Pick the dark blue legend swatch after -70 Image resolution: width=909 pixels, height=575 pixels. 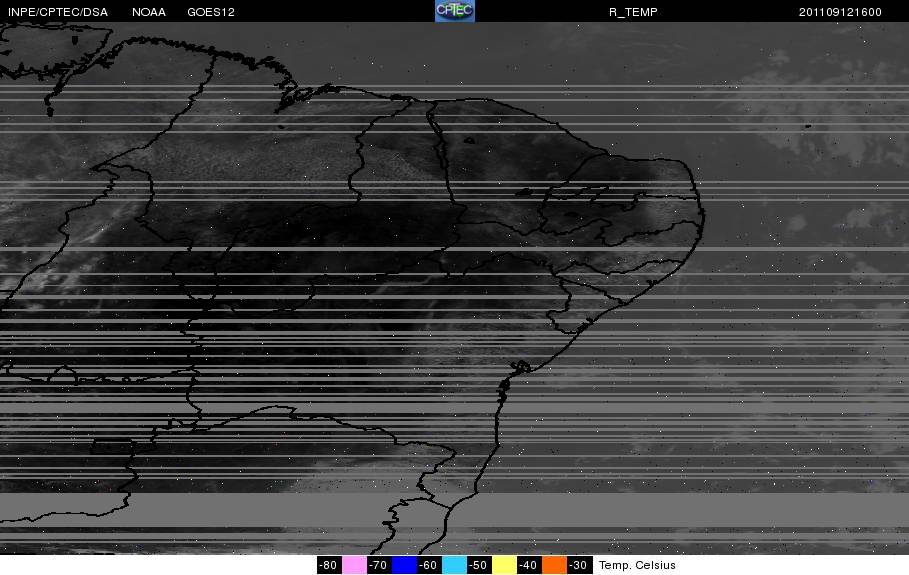coord(404,565)
